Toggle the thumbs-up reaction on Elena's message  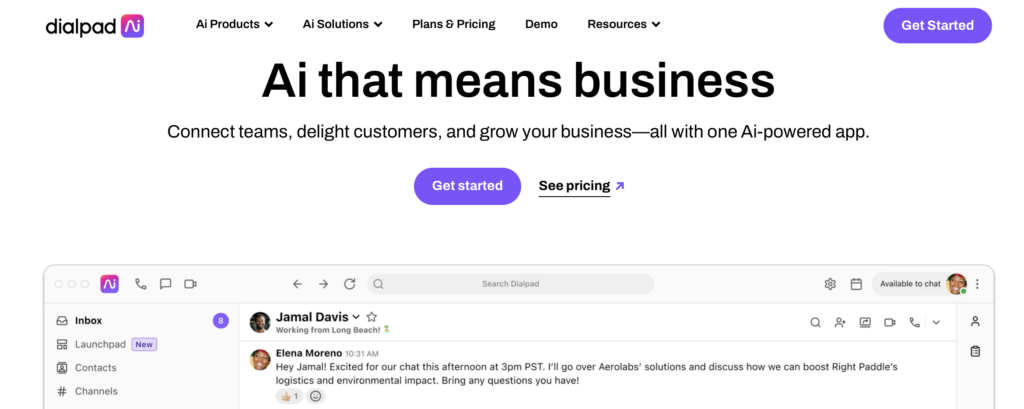pyautogui.click(x=290, y=396)
